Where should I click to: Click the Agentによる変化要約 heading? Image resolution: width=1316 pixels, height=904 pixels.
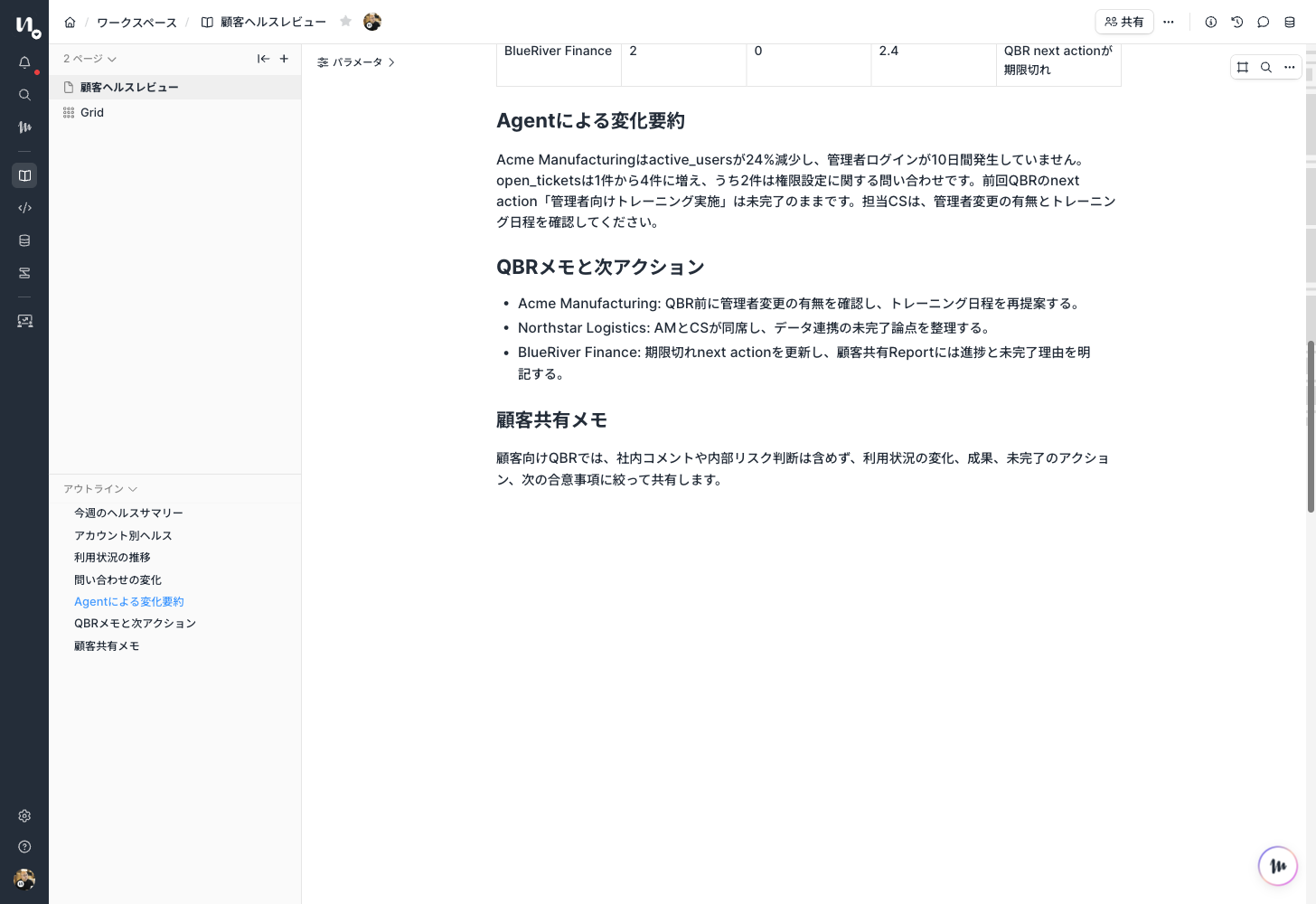click(590, 121)
